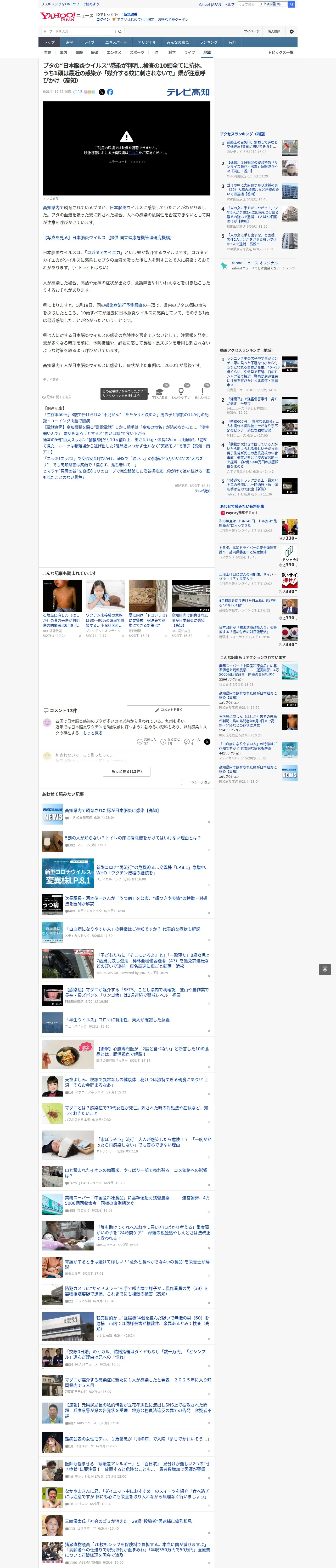Dismiss the 高知県内で飼育された豚 recommendation with its x
Image resolution: width=336 pixels, height=1568 pixels.
pos(208,636)
